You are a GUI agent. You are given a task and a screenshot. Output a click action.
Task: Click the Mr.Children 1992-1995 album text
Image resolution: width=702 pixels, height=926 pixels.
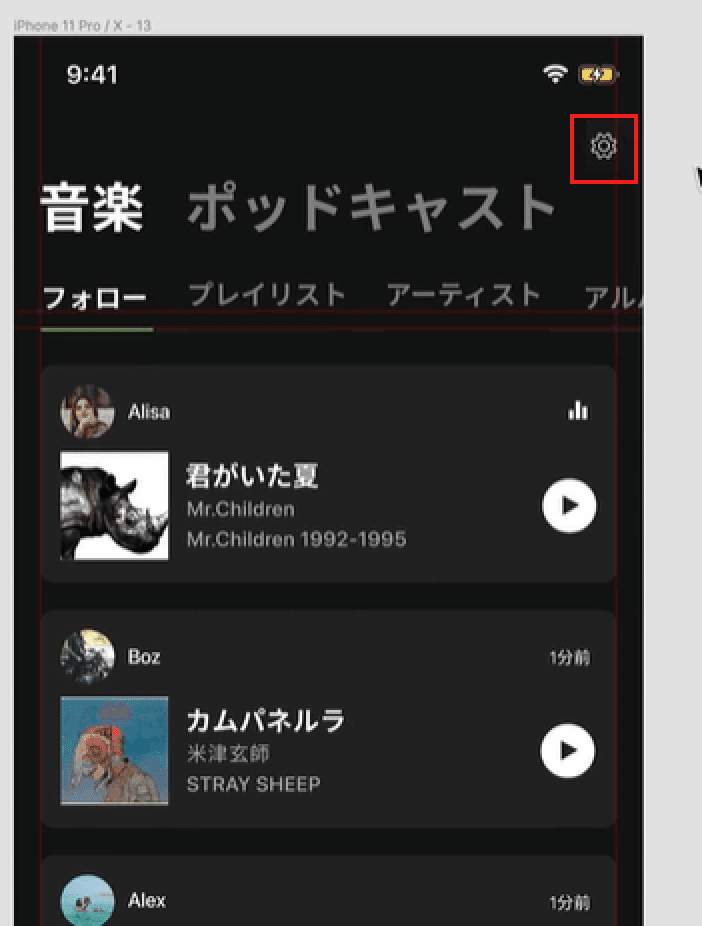point(296,539)
